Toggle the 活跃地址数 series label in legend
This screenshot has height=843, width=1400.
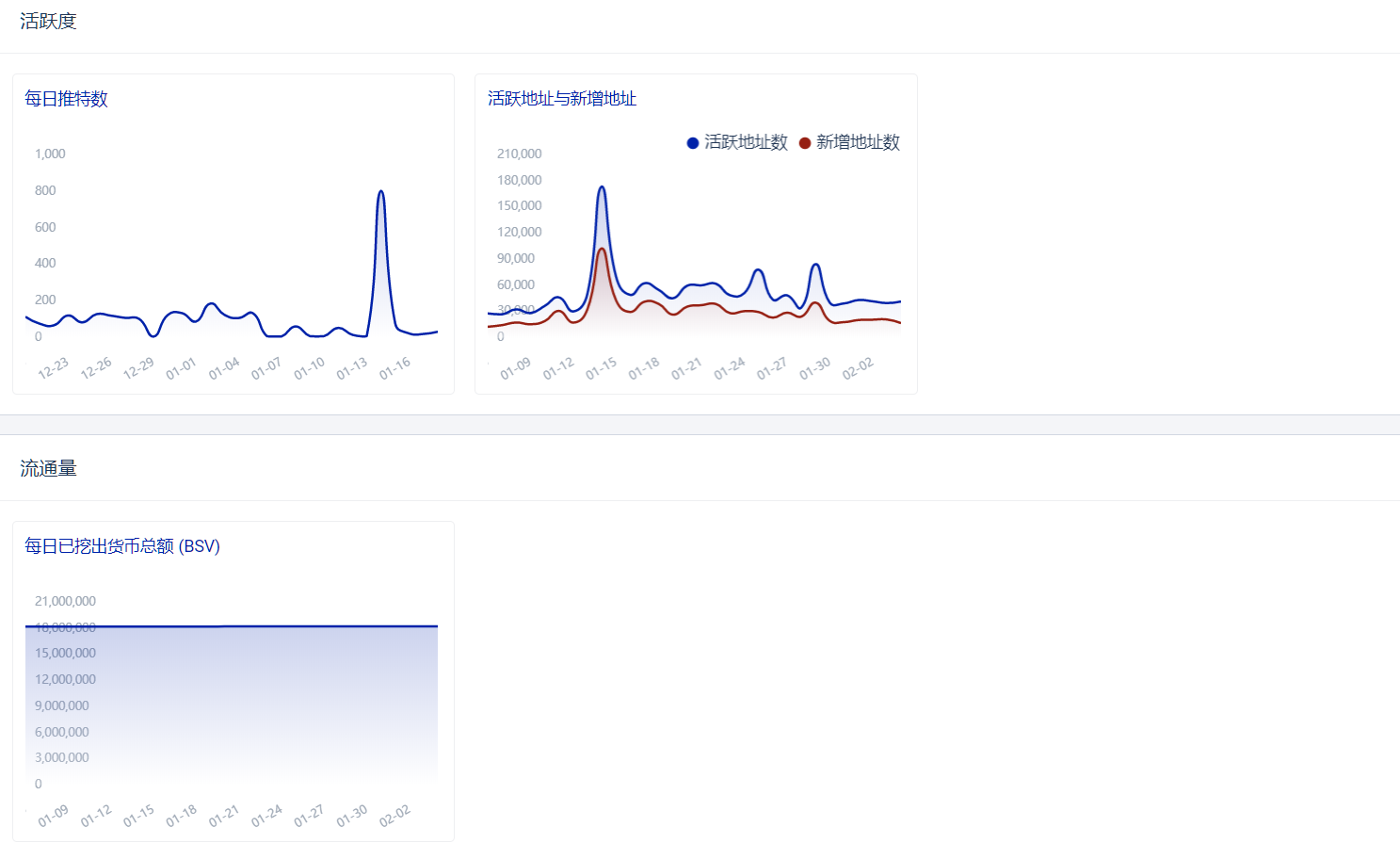click(746, 142)
